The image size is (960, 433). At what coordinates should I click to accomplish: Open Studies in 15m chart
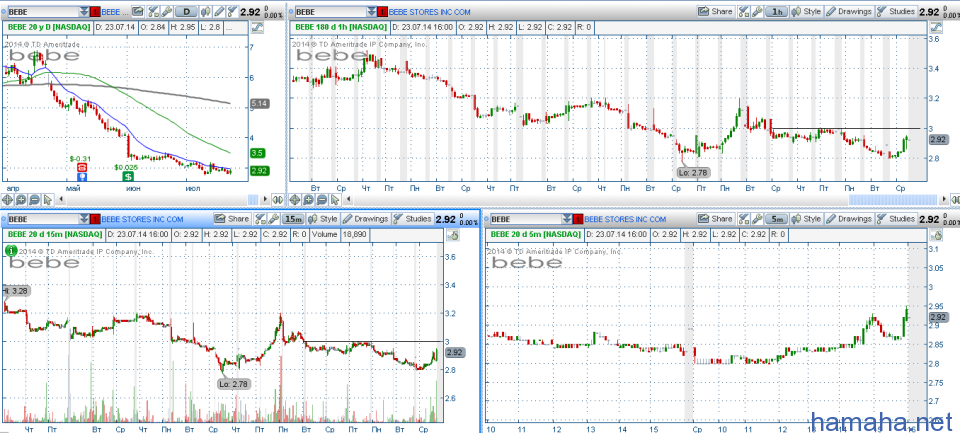pos(413,219)
